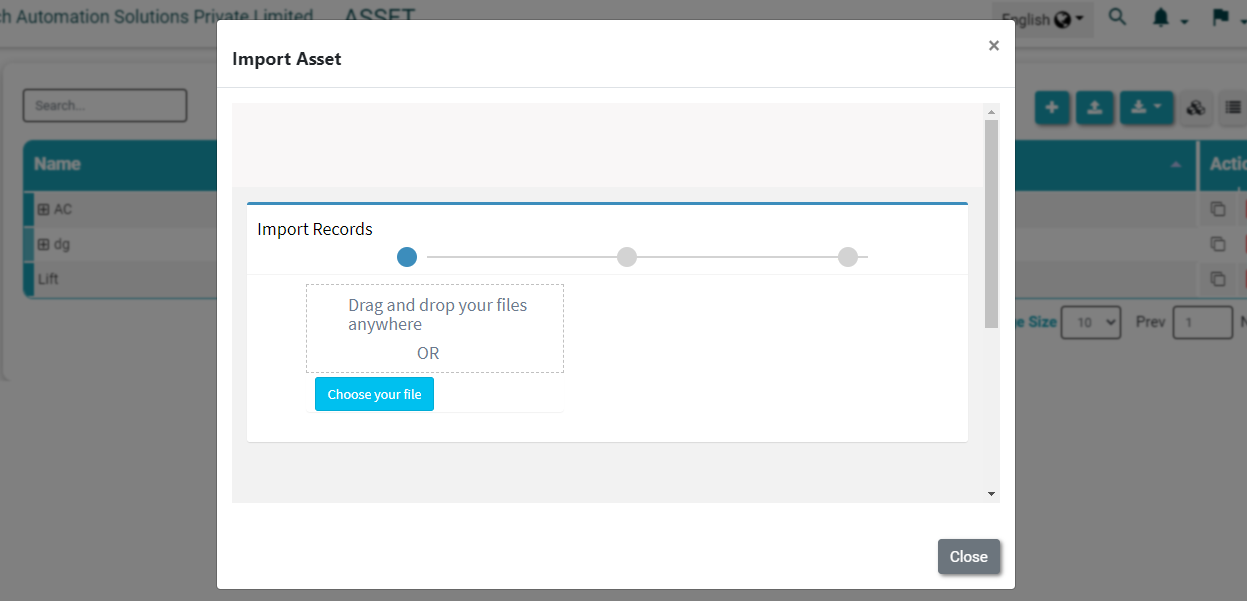Image resolution: width=1248 pixels, height=602 pixels.
Task: Click the Close button in dialog footer
Action: click(968, 557)
